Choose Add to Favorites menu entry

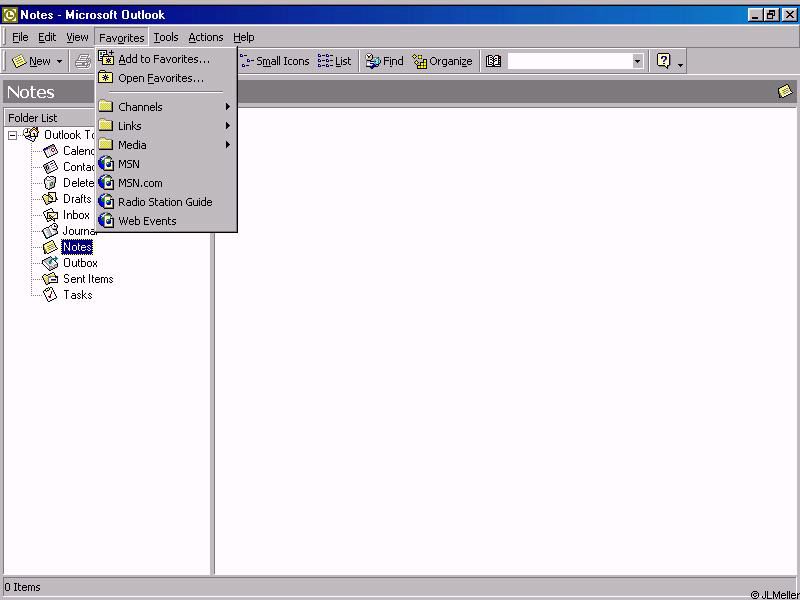coord(164,59)
